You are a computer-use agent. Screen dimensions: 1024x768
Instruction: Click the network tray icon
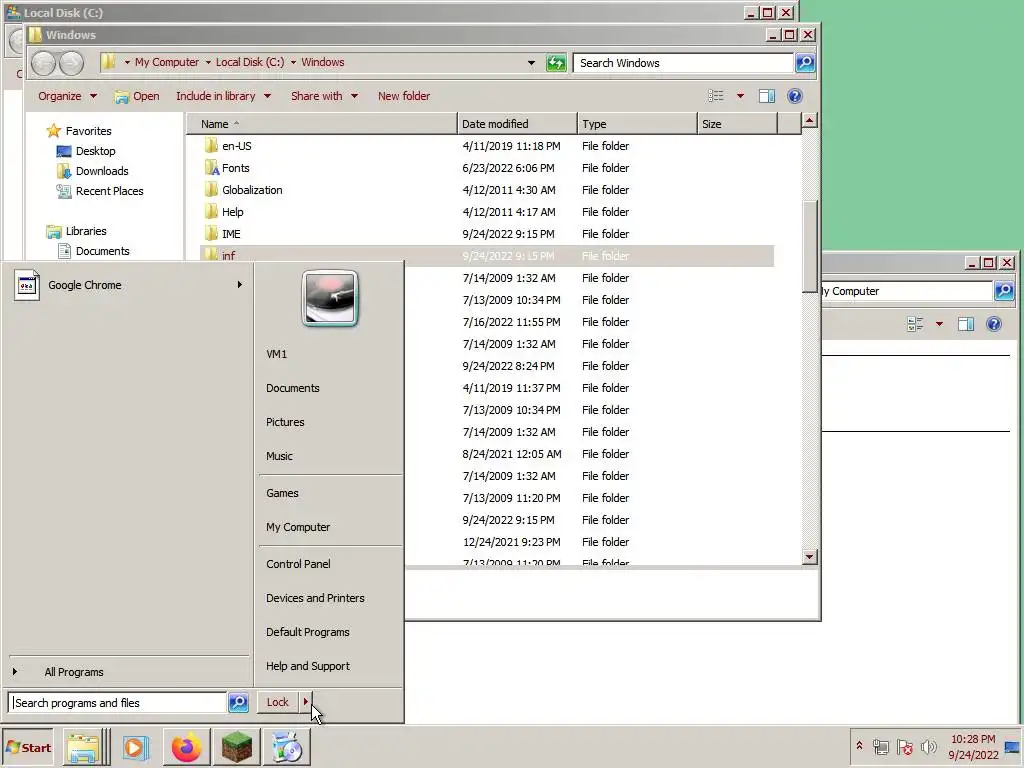[880, 746]
